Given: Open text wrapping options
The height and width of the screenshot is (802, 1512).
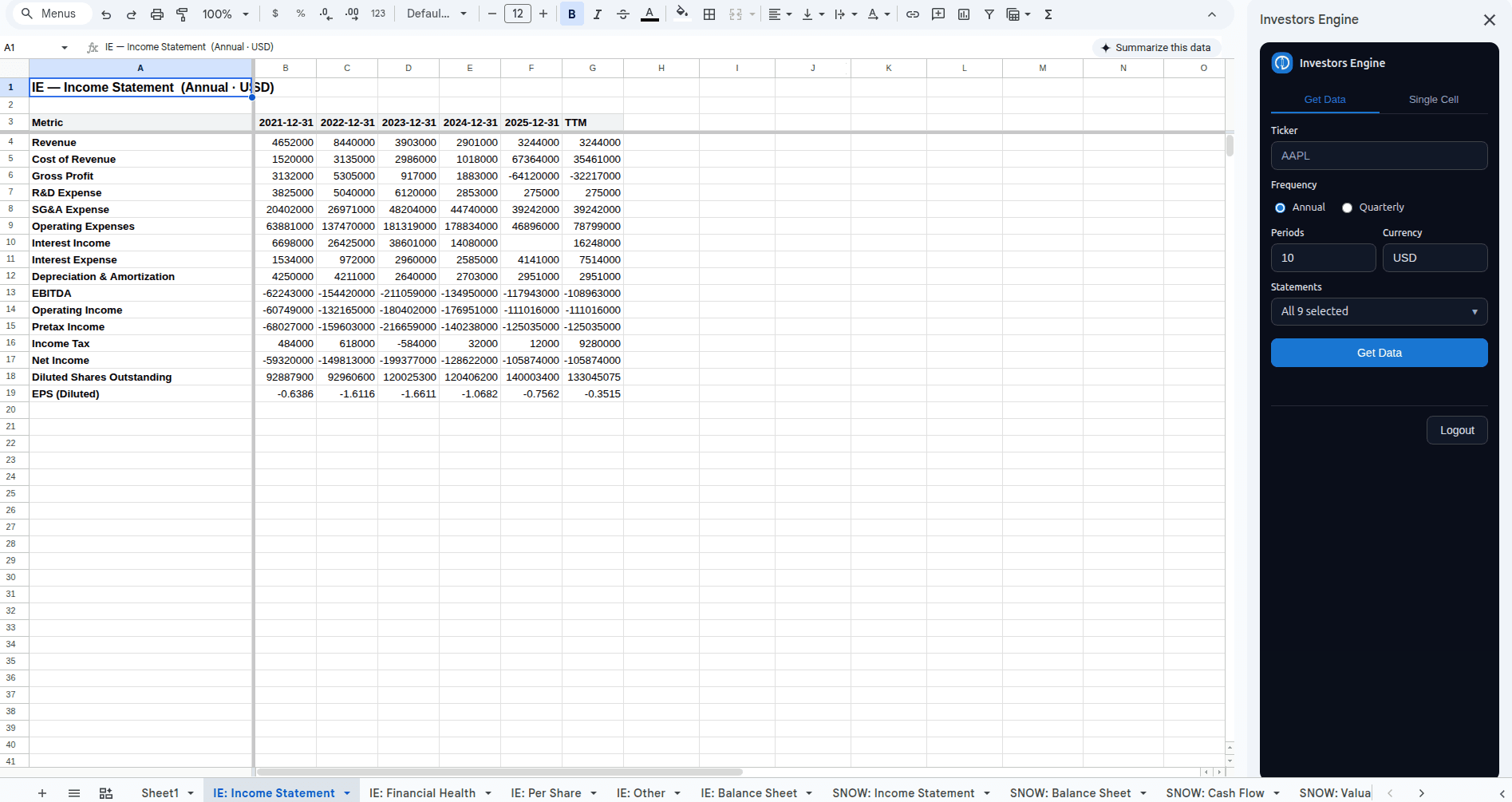Looking at the screenshot, I should point(846,14).
